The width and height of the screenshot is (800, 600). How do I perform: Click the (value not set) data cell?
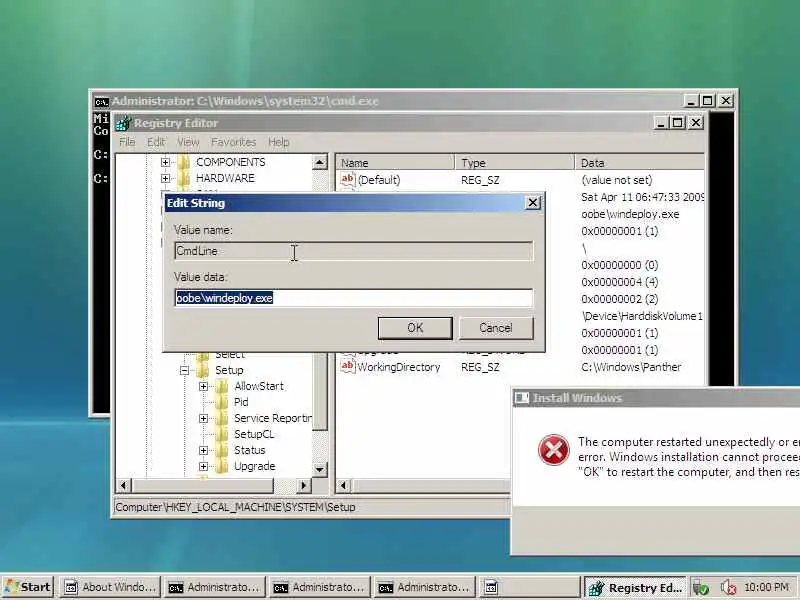[x=616, y=180]
